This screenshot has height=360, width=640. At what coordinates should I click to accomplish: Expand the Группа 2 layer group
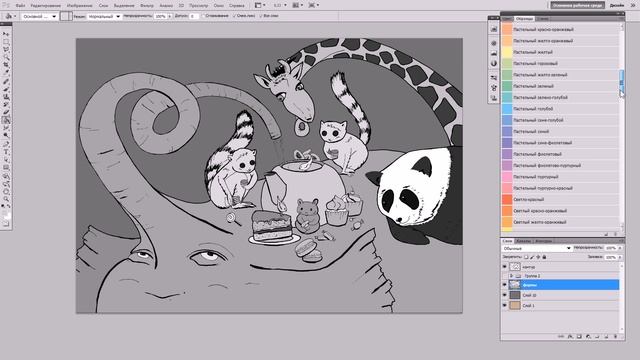(x=511, y=276)
